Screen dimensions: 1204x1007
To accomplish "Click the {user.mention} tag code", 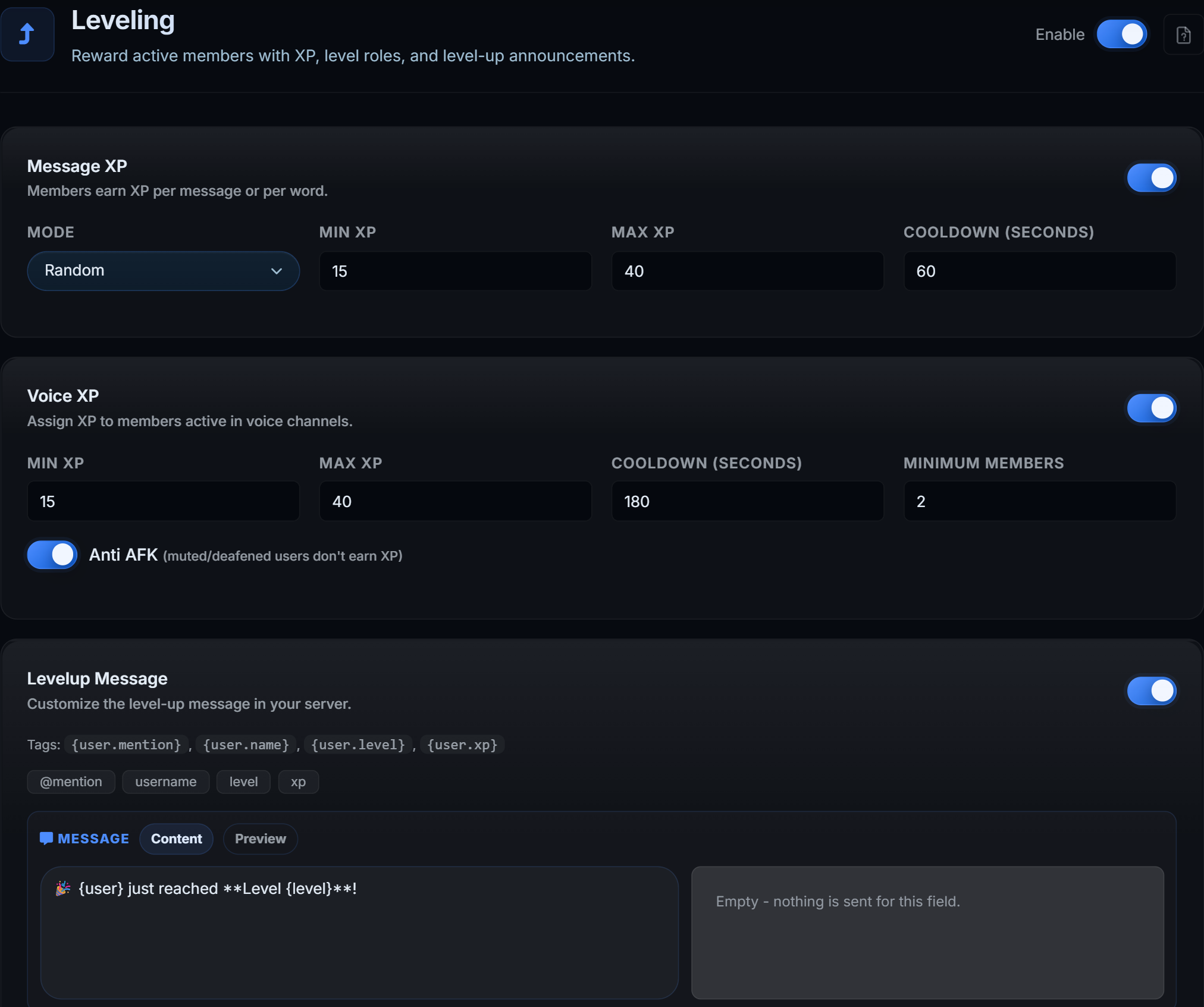I will tap(126, 745).
